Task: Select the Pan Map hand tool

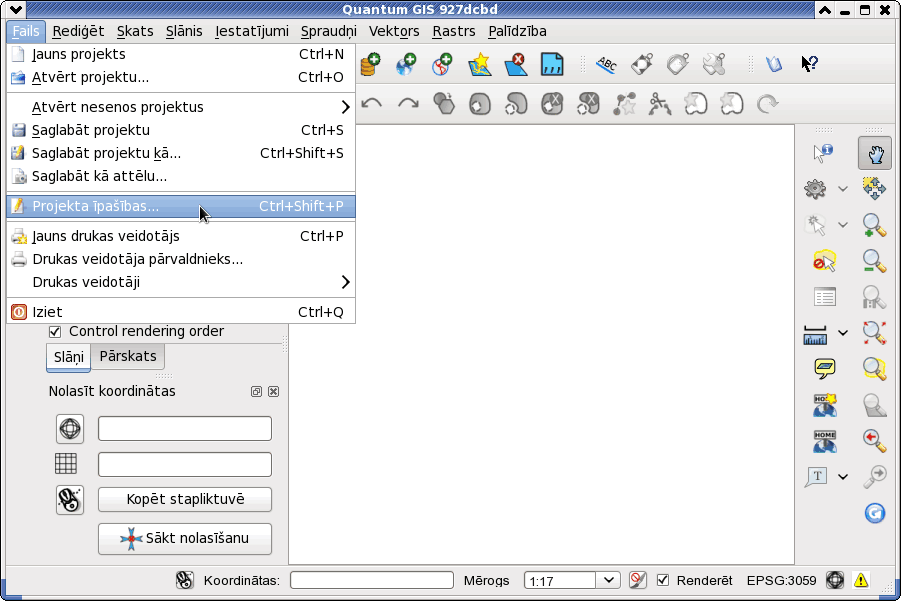Action: pyautogui.click(x=875, y=153)
